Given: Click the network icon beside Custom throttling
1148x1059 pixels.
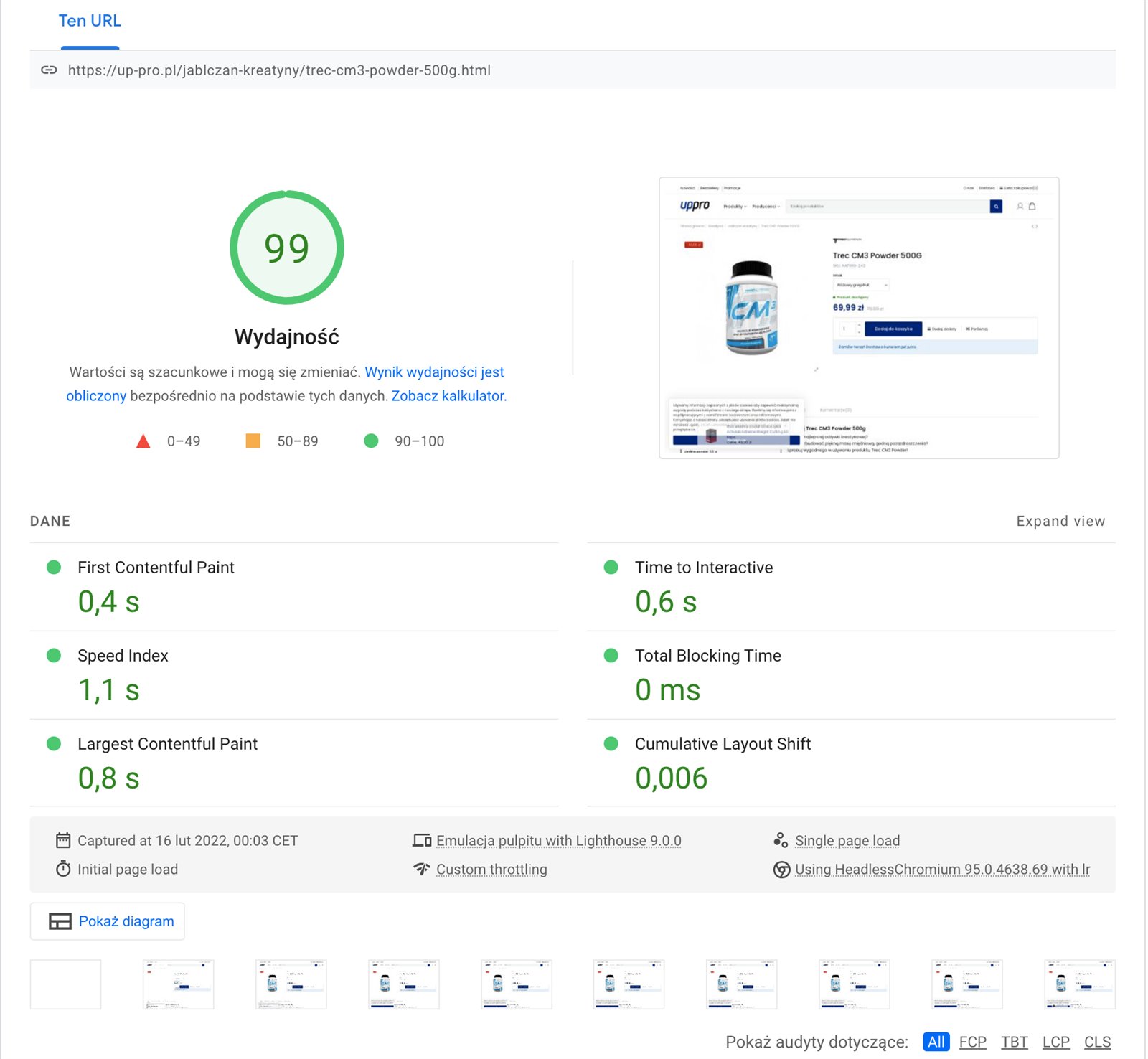Looking at the screenshot, I should point(422,869).
